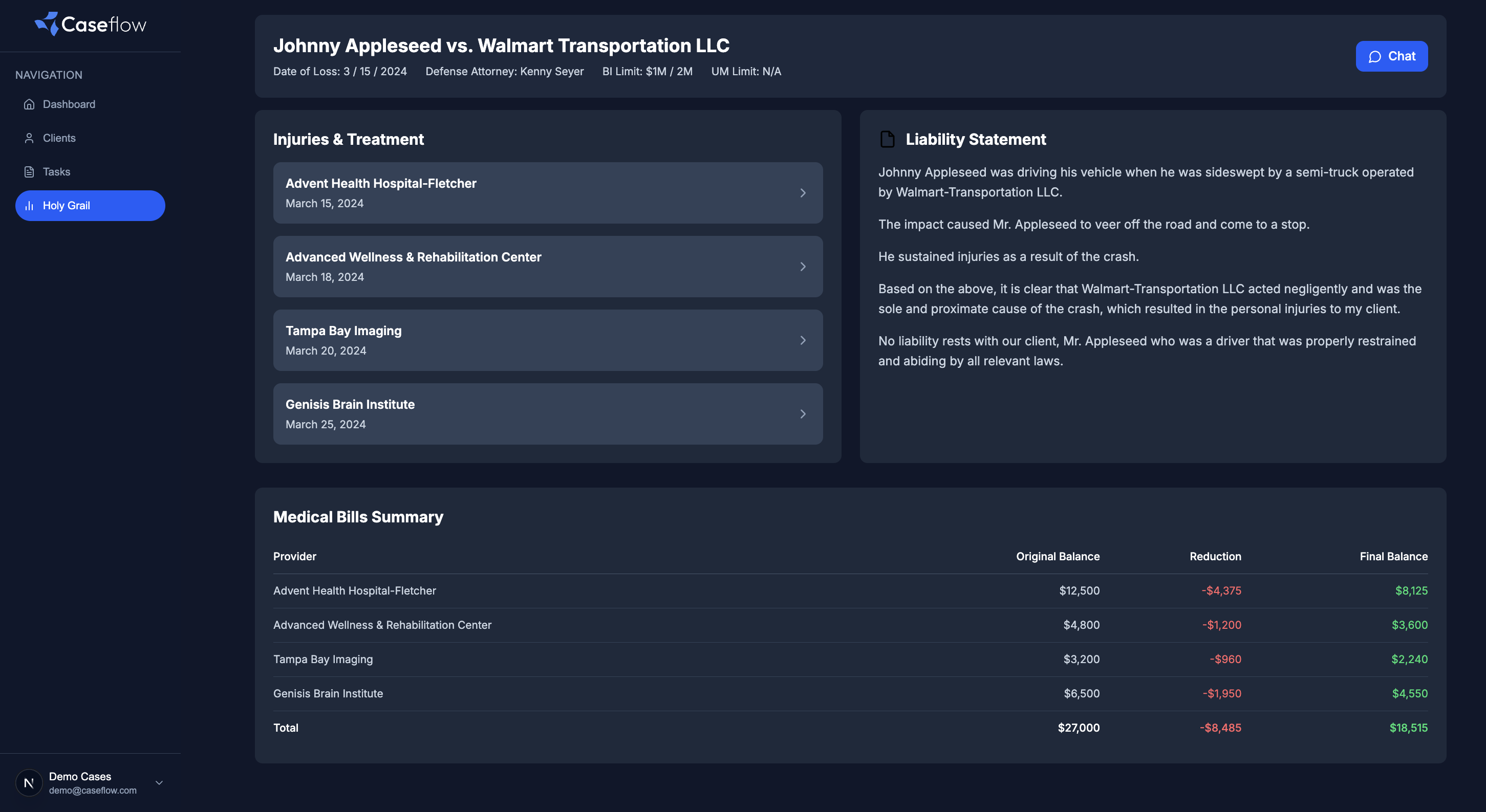
Task: Expand Tampa Bay Imaging chevron
Action: click(x=803, y=340)
